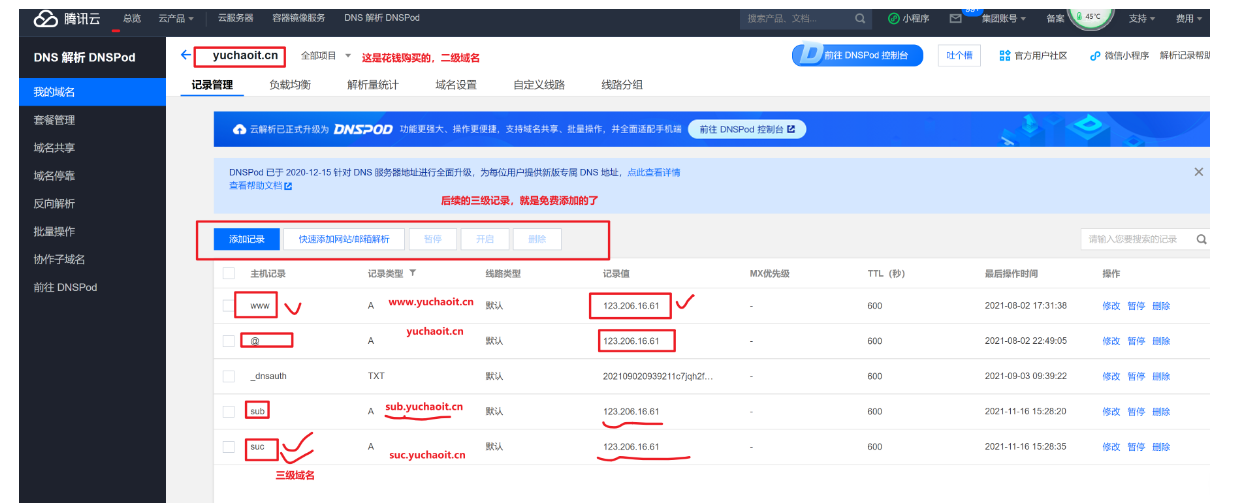Select 我的域名 in the sidebar

pos(93,92)
